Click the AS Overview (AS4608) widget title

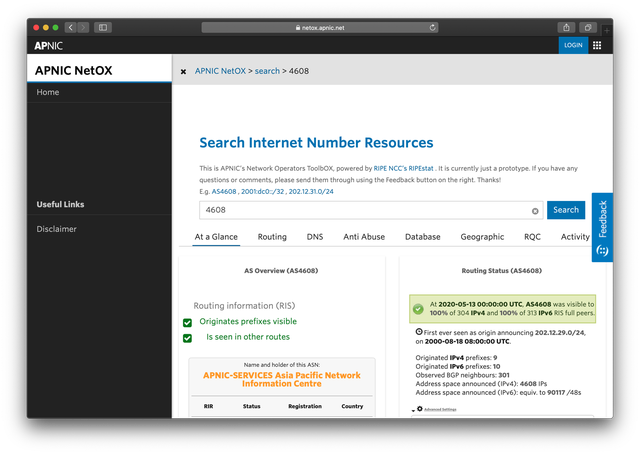coord(281,271)
